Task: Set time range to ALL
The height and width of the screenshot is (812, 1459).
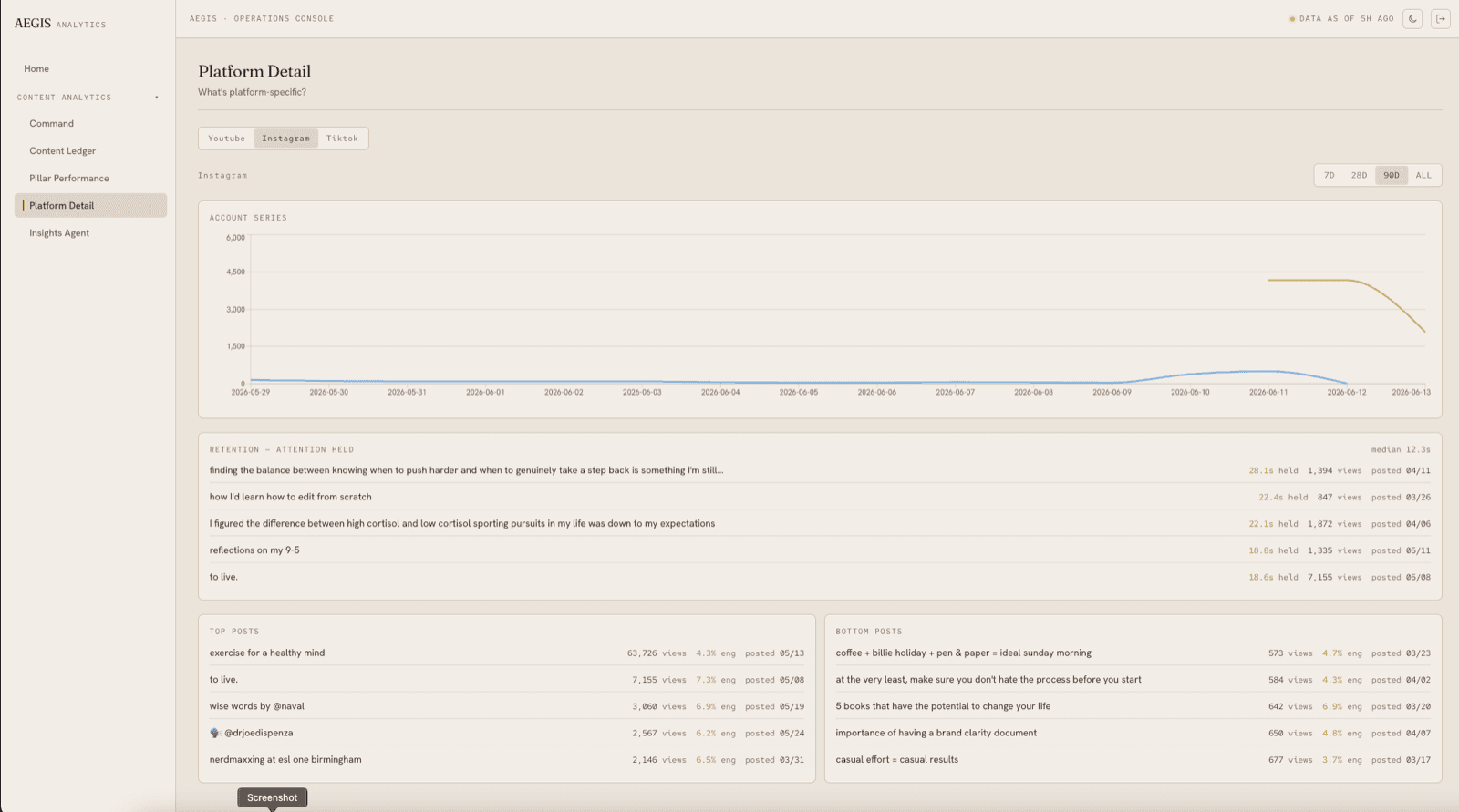Action: click(1423, 175)
